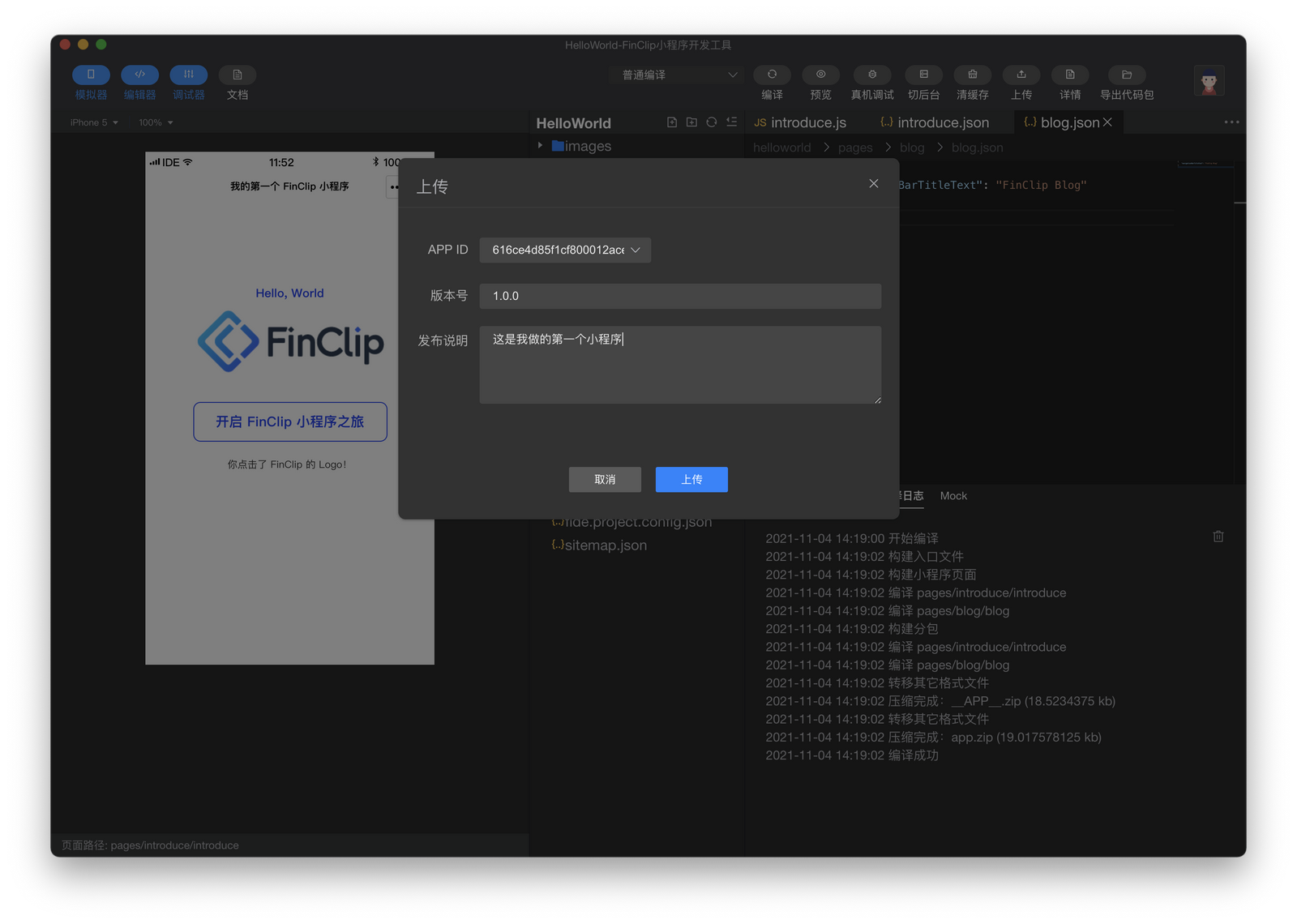
Task: Collapse all folders in file tree
Action: [x=731, y=122]
